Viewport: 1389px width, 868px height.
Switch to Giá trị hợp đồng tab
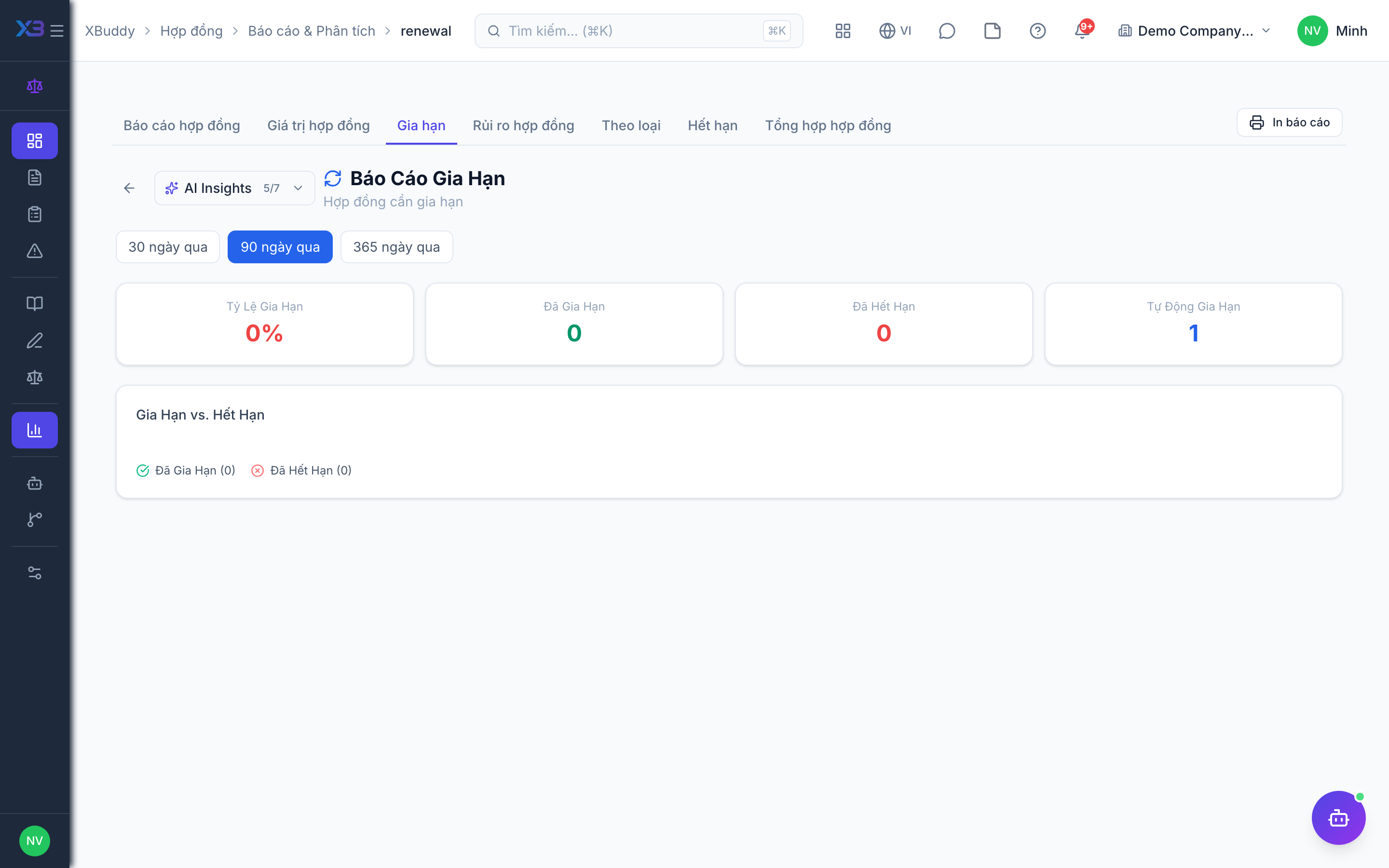318,125
